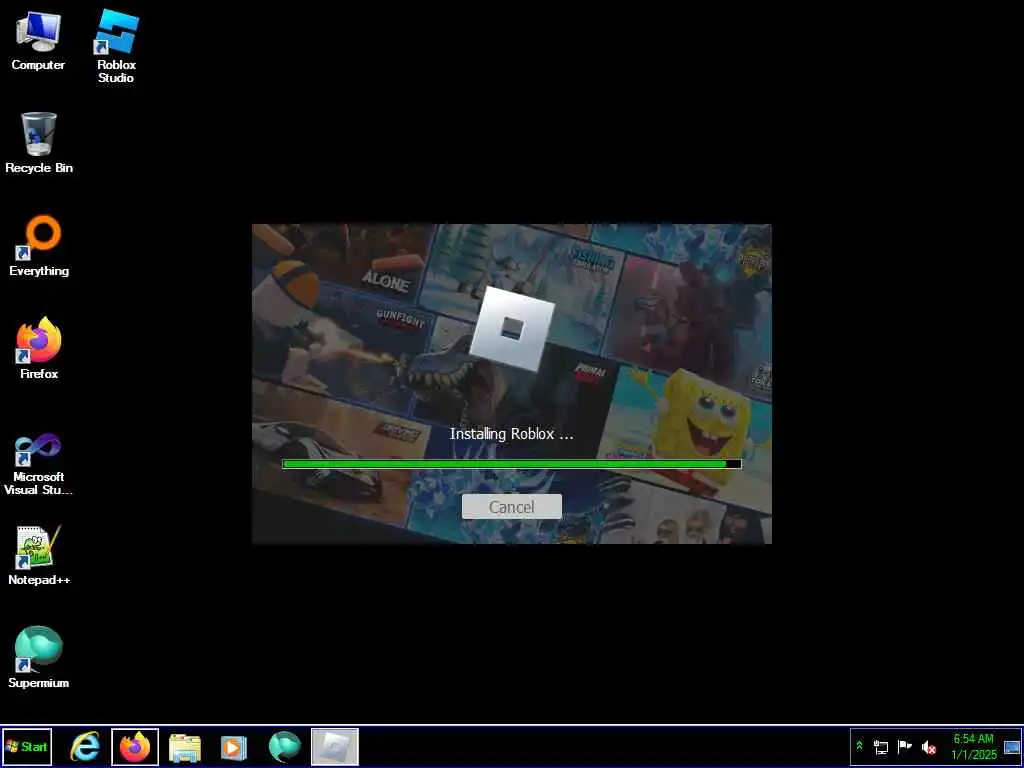Screen dimensions: 1024x768
Task: Select the Supermium desktop shortcut
Action: 39,658
